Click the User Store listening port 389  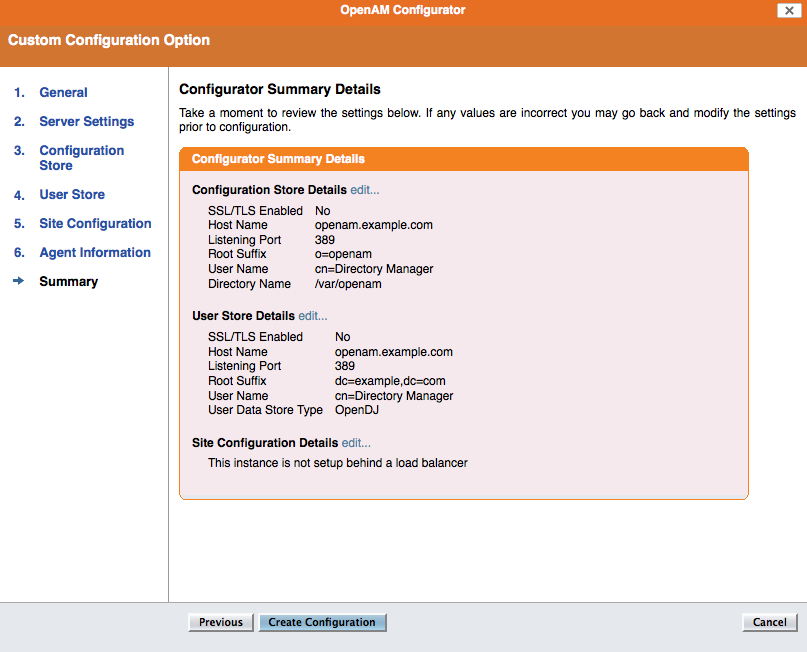tap(345, 366)
